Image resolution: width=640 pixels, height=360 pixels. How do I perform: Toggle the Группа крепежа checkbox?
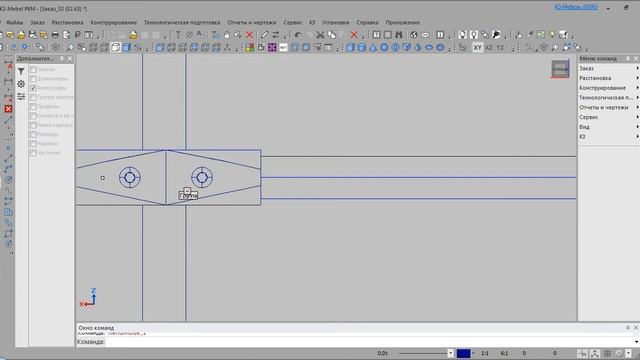click(33, 98)
